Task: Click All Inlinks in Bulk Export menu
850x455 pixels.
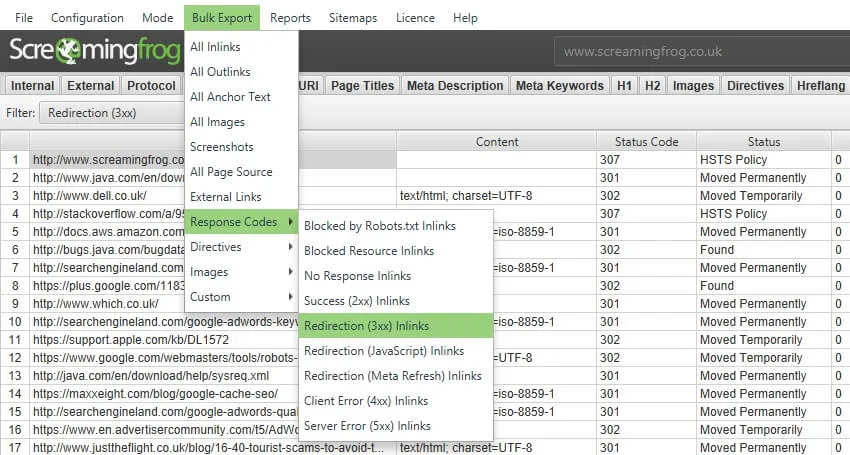Action: tap(215, 47)
